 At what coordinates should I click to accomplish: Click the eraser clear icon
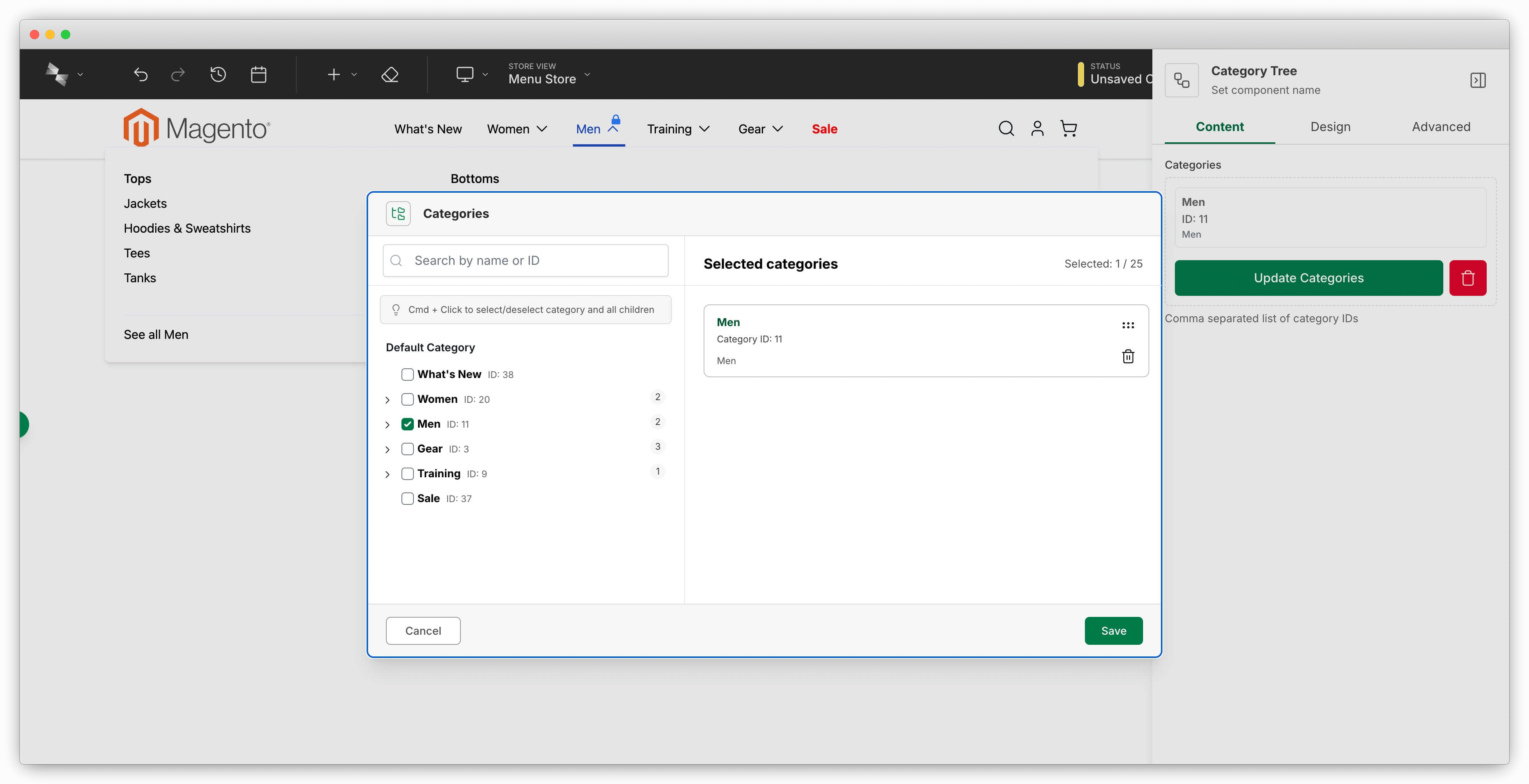point(390,74)
